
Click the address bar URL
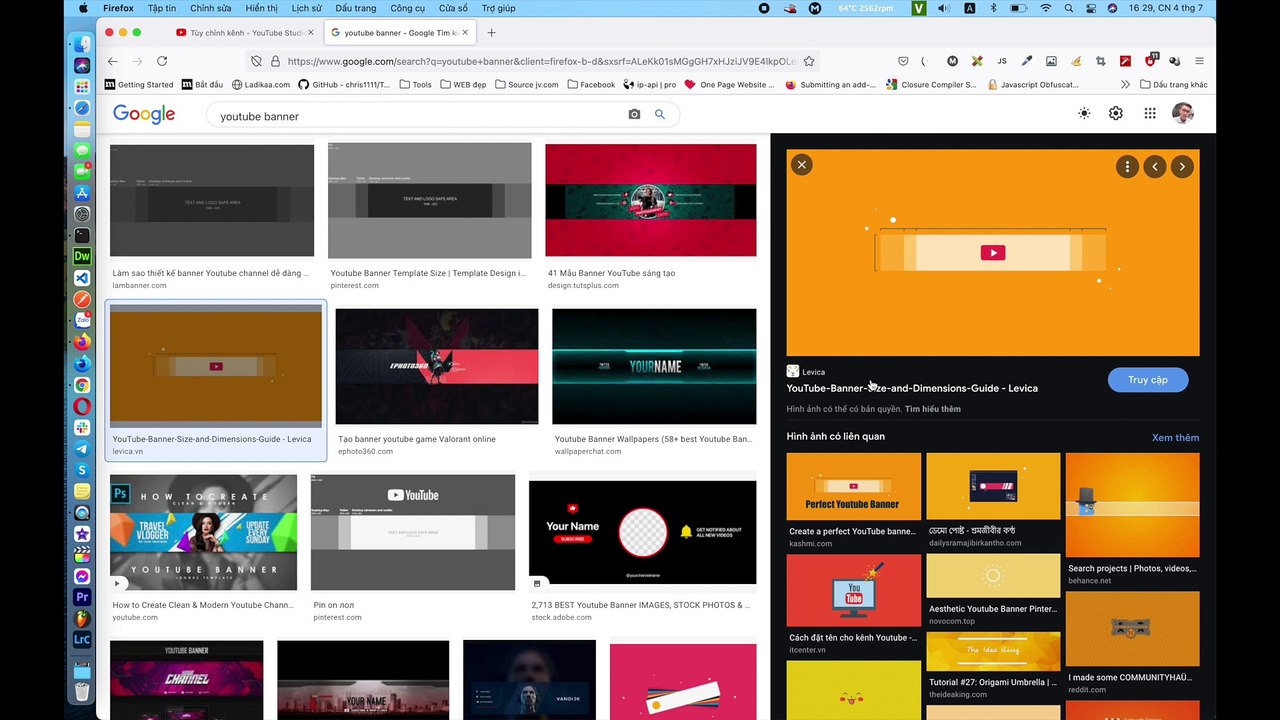tap(541, 61)
